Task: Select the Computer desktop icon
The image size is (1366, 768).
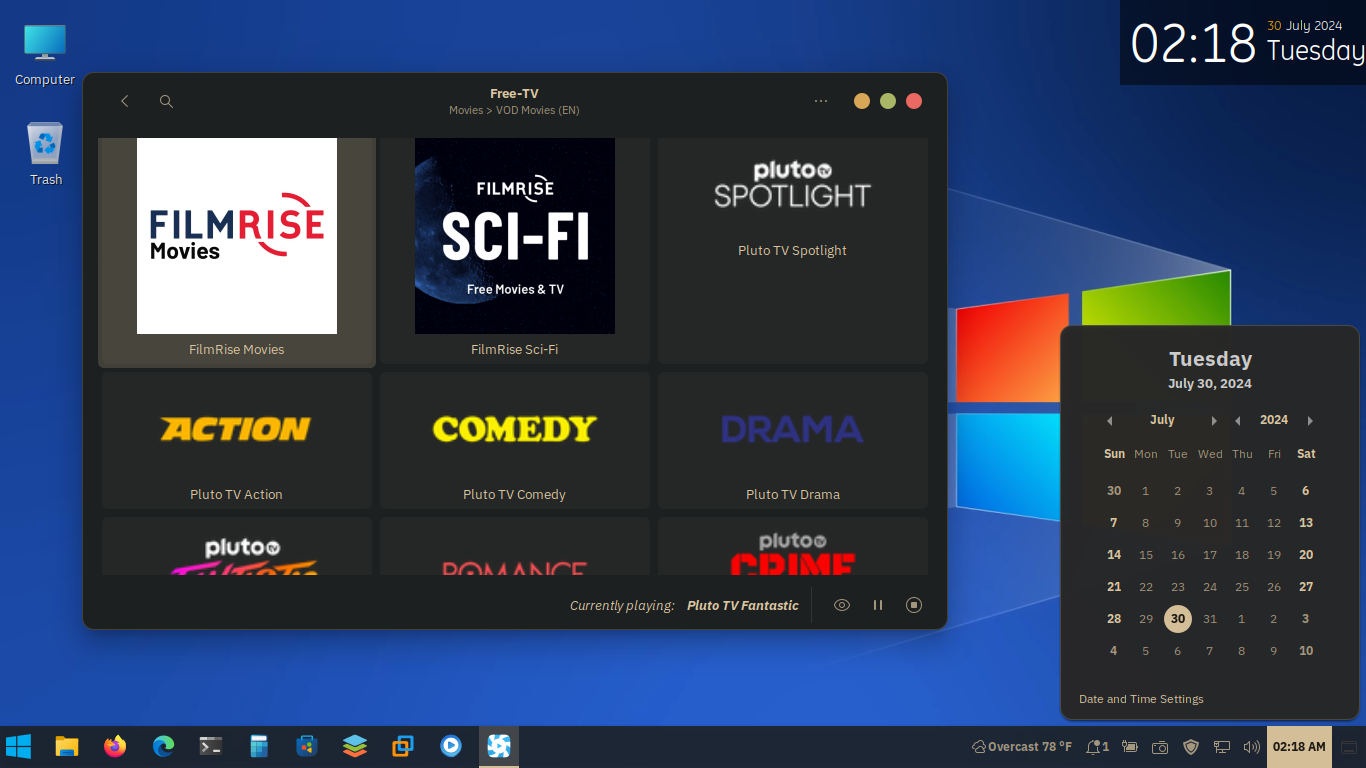Action: 45,54
